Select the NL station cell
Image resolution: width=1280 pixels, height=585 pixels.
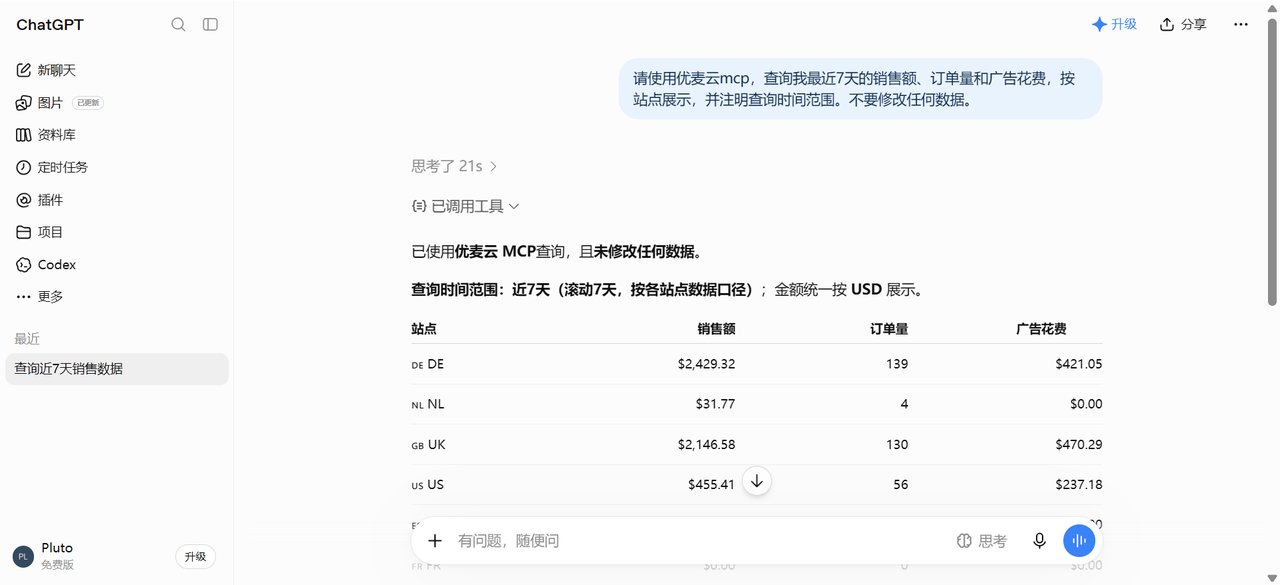click(x=428, y=404)
